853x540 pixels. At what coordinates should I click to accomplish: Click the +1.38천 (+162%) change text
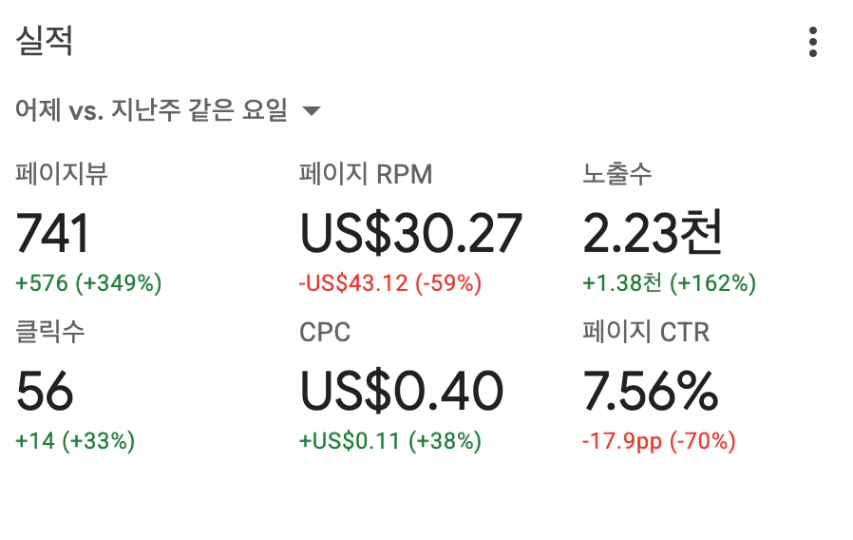click(669, 283)
